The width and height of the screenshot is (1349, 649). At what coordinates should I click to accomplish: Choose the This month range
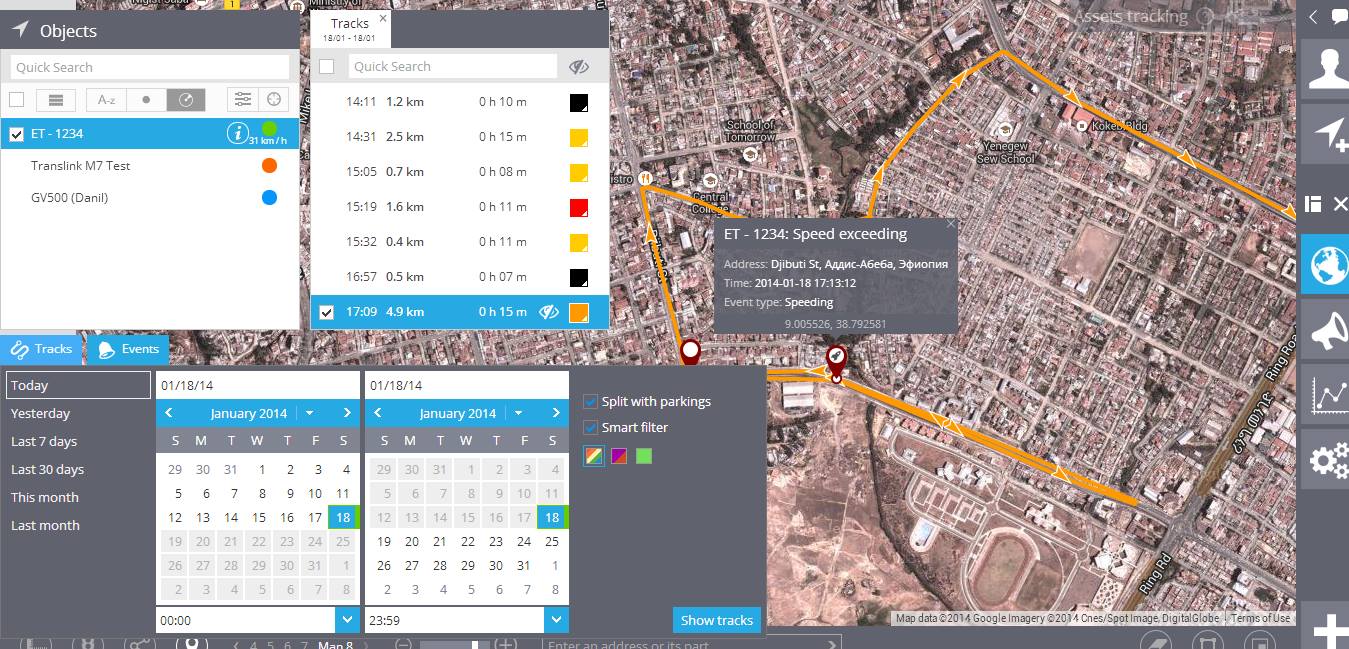[45, 497]
